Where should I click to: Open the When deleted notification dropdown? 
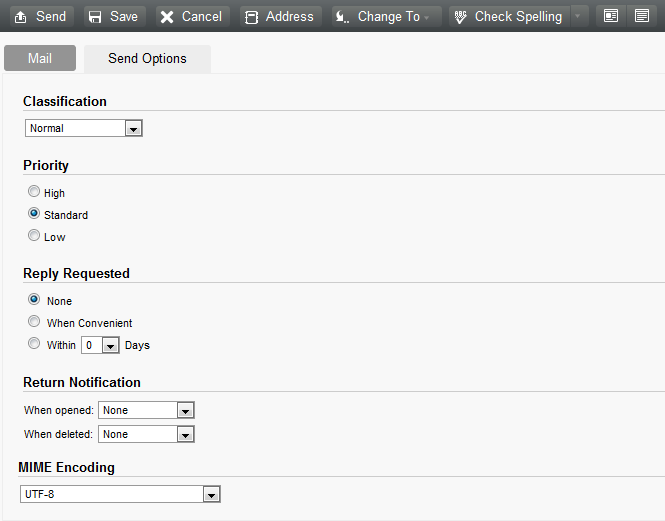pos(184,434)
